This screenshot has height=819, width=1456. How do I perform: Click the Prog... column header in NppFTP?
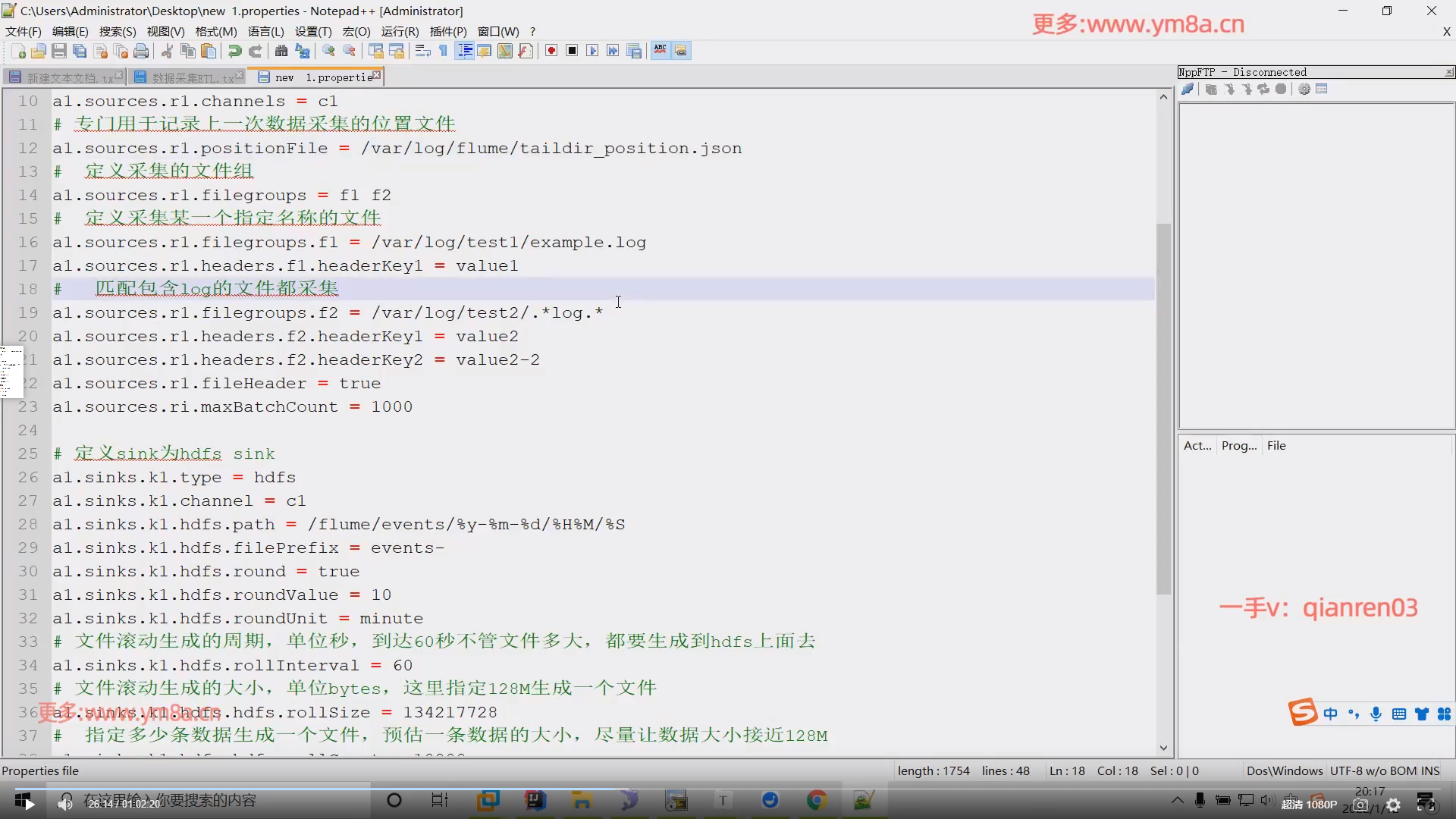pos(1239,446)
